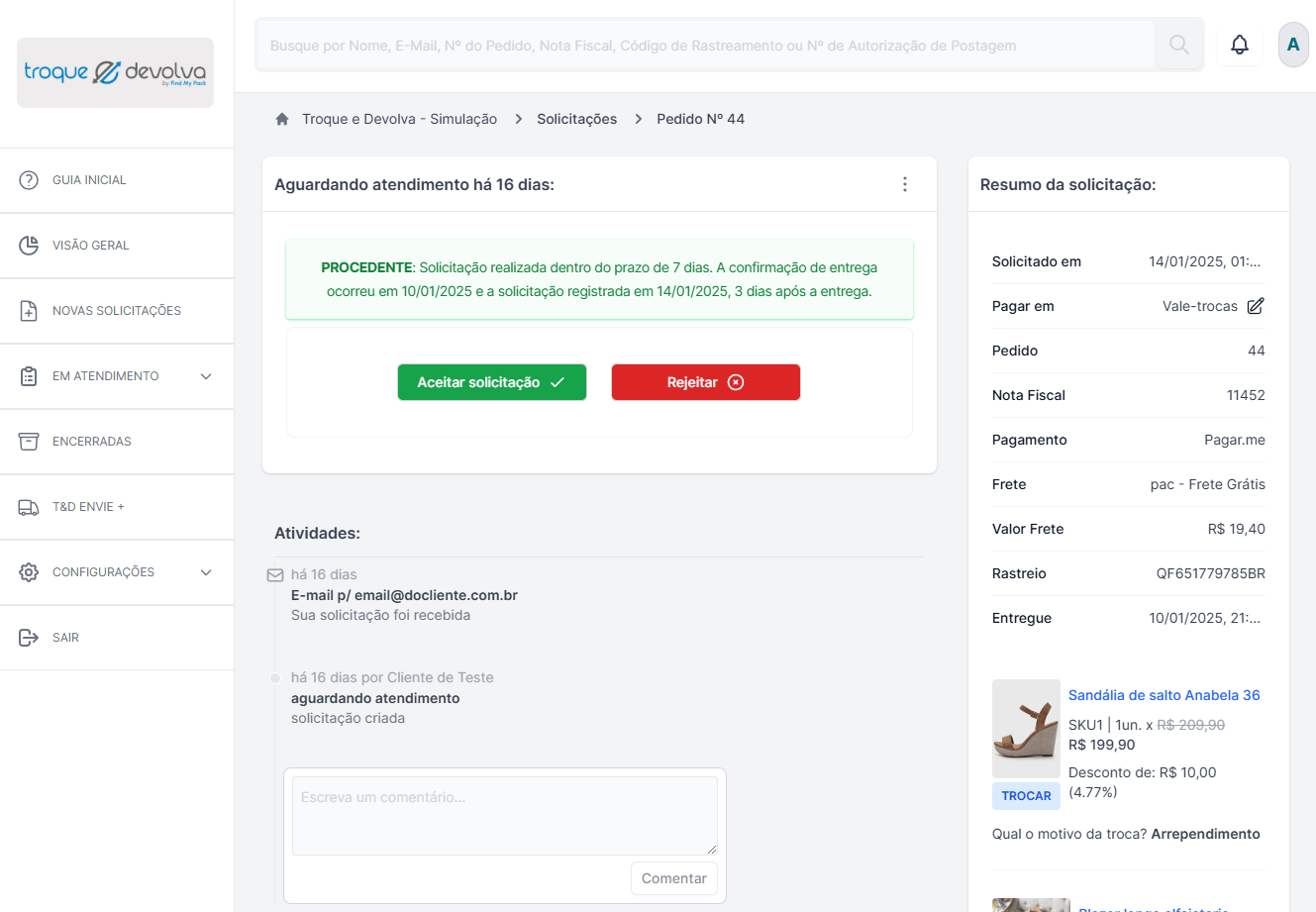Open Troque e Devolva - Simulação breadcrumb
1316x912 pixels.
[x=400, y=118]
